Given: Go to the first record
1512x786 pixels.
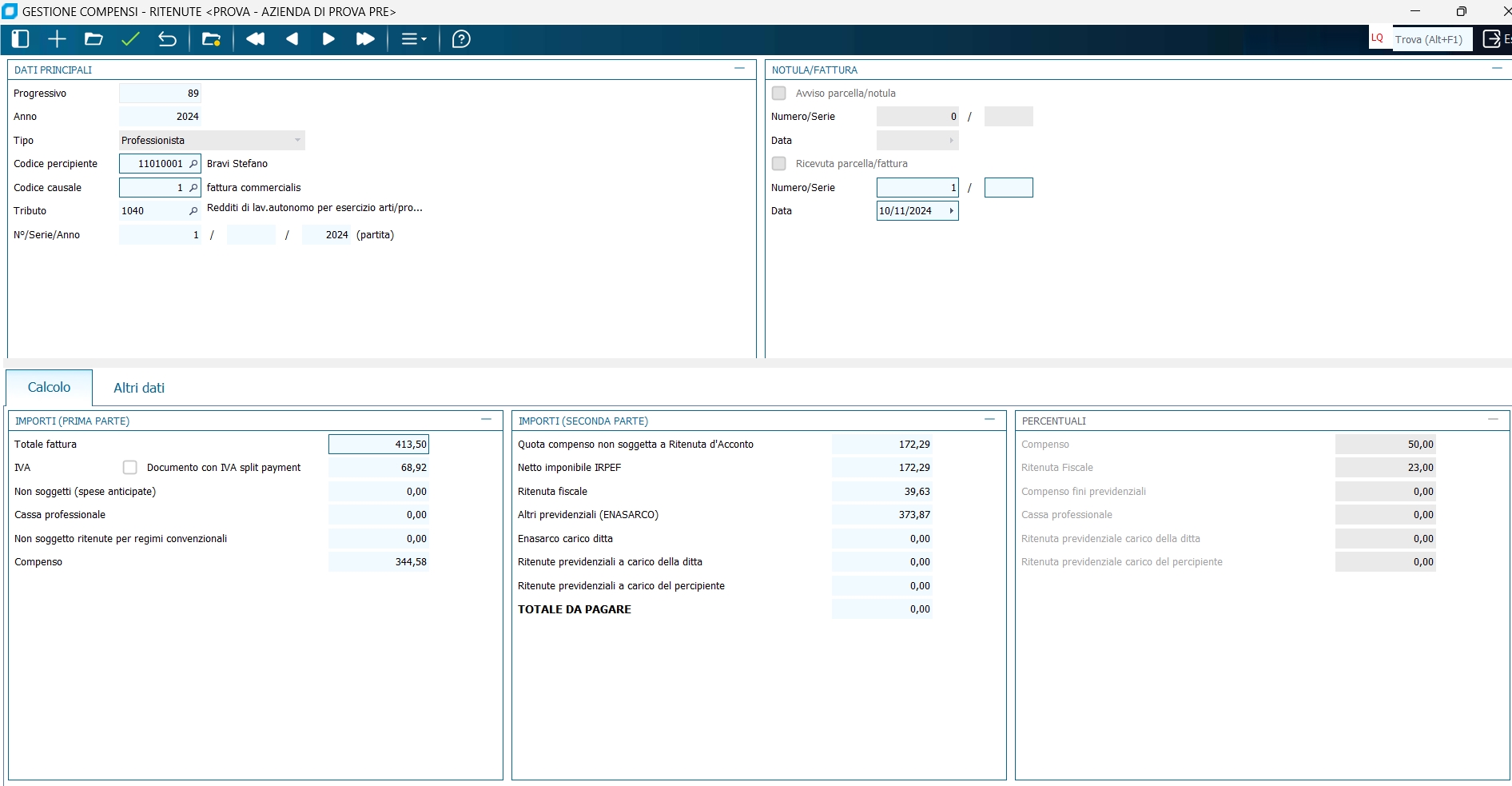Looking at the screenshot, I should pos(255,39).
